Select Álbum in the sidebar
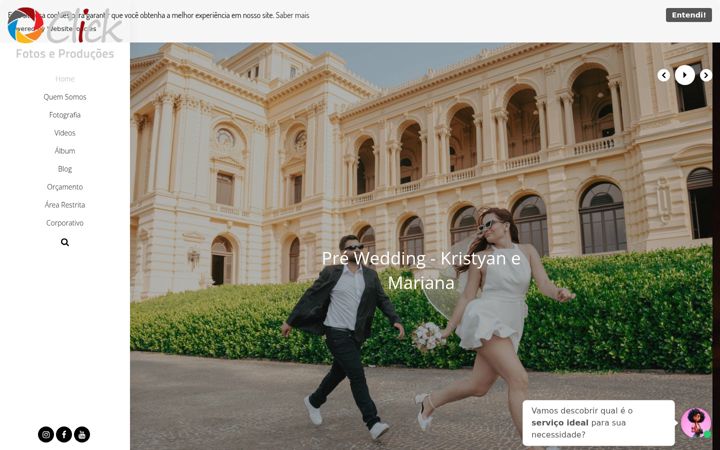 tap(65, 151)
